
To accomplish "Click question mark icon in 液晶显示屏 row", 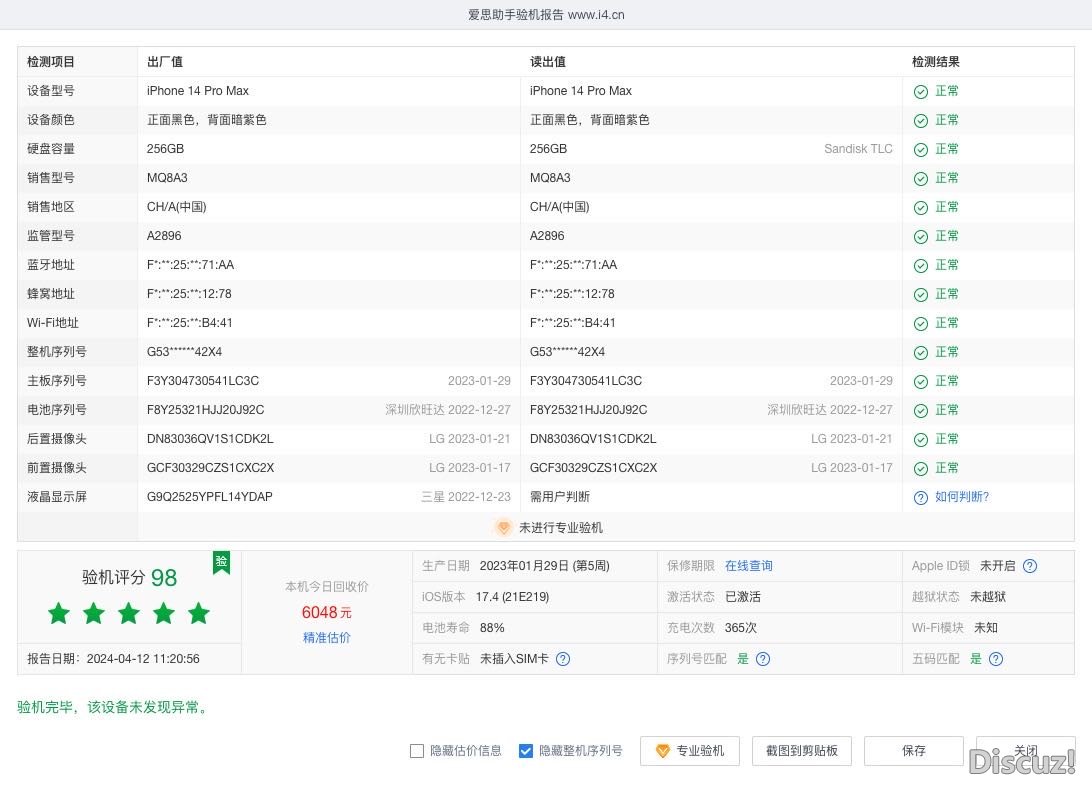I will pos(921,498).
